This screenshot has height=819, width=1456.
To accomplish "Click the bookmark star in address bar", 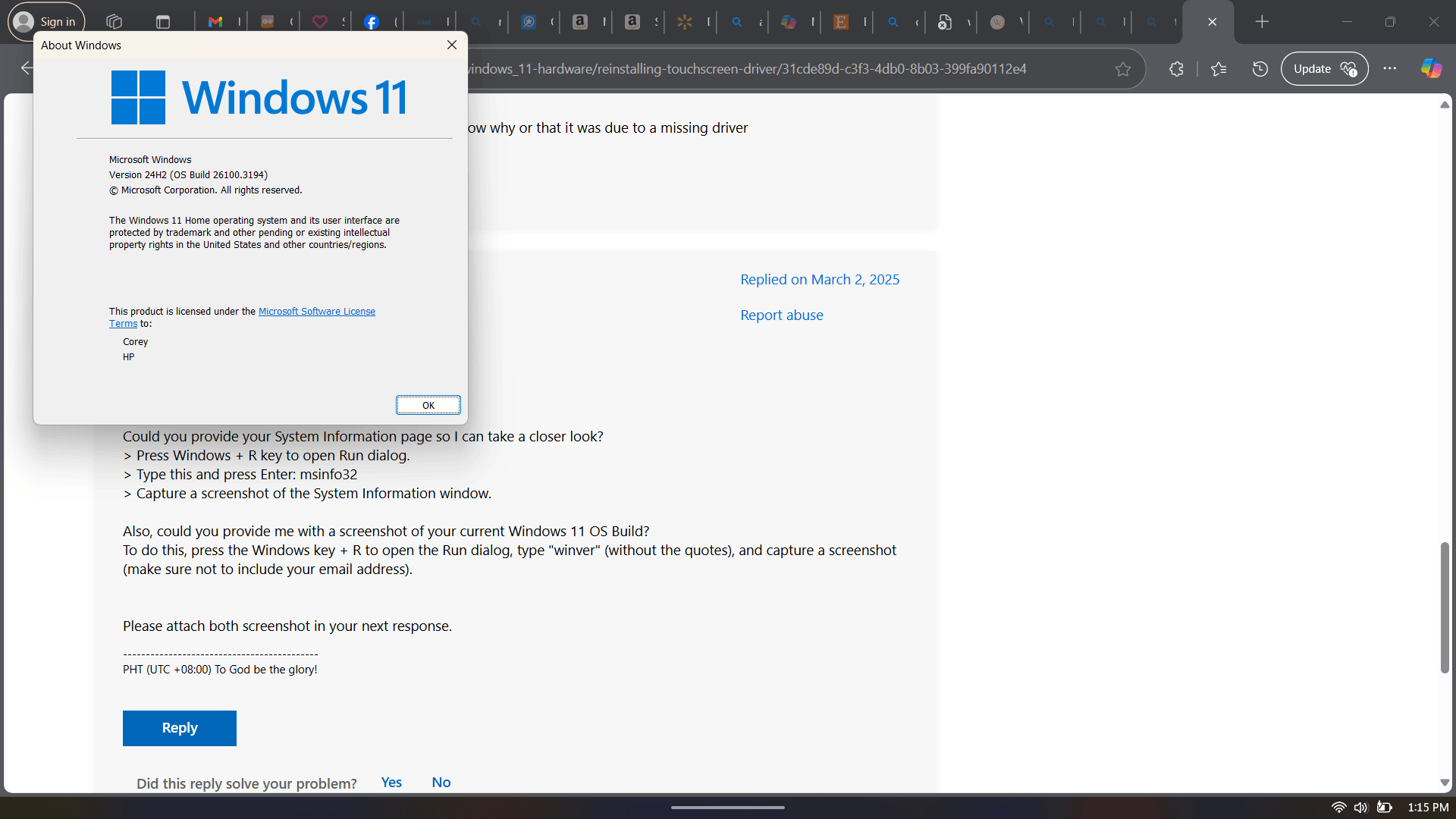I will point(1123,69).
